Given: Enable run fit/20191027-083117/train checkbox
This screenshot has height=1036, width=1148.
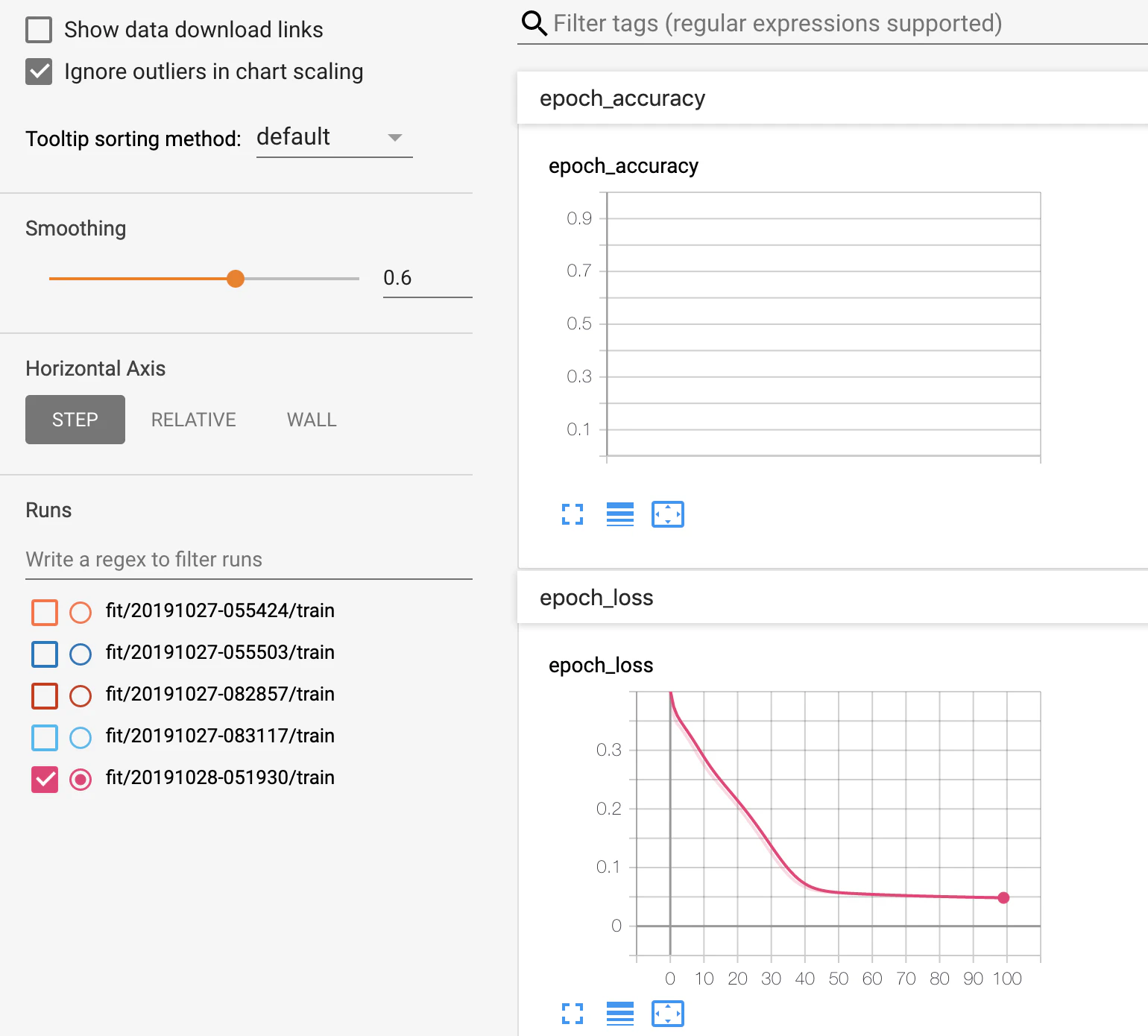Looking at the screenshot, I should [45, 737].
